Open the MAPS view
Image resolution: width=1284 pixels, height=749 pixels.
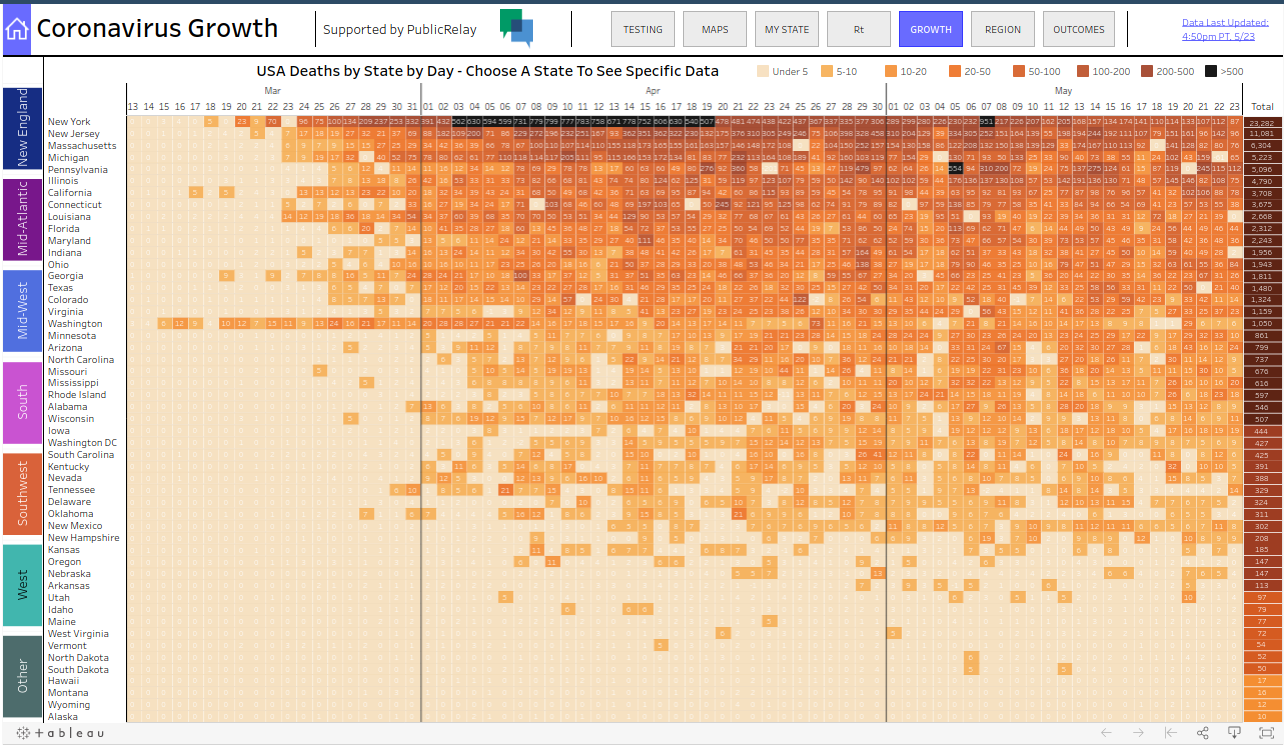pyautogui.click(x=714, y=29)
